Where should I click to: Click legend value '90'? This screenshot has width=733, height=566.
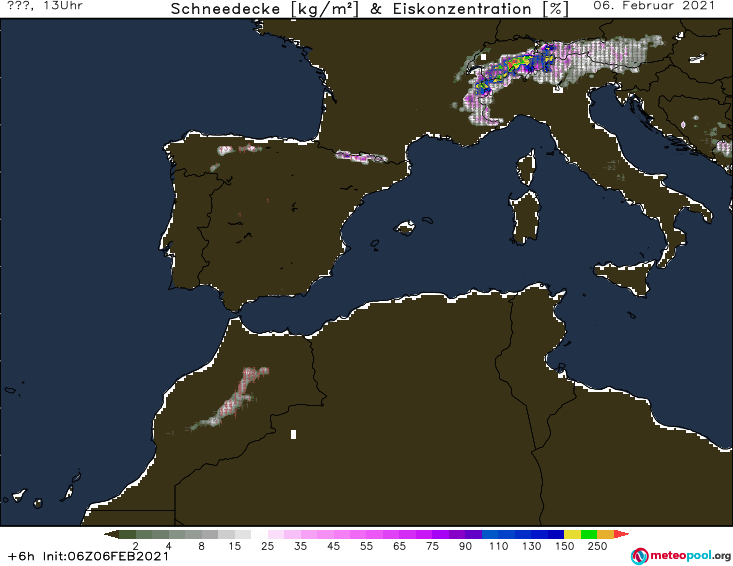pyautogui.click(x=465, y=546)
